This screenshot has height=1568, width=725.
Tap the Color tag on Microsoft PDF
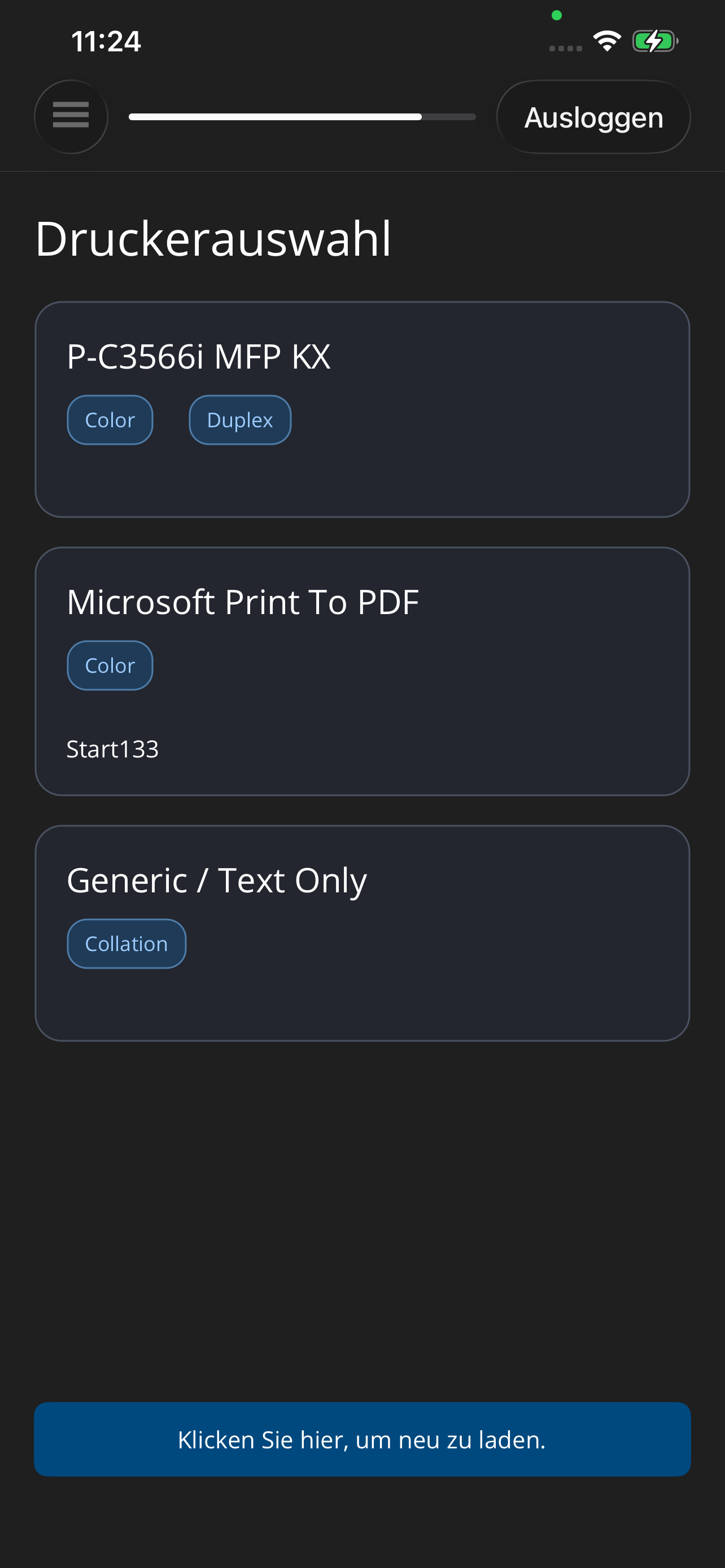[x=110, y=665]
